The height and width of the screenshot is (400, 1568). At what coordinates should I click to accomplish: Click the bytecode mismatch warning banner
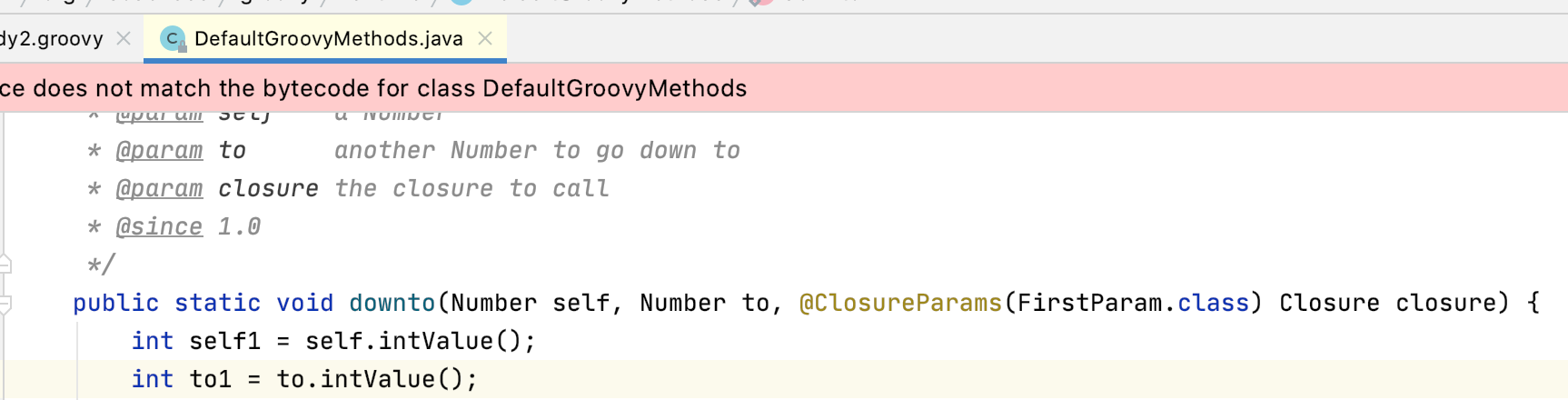click(784, 88)
